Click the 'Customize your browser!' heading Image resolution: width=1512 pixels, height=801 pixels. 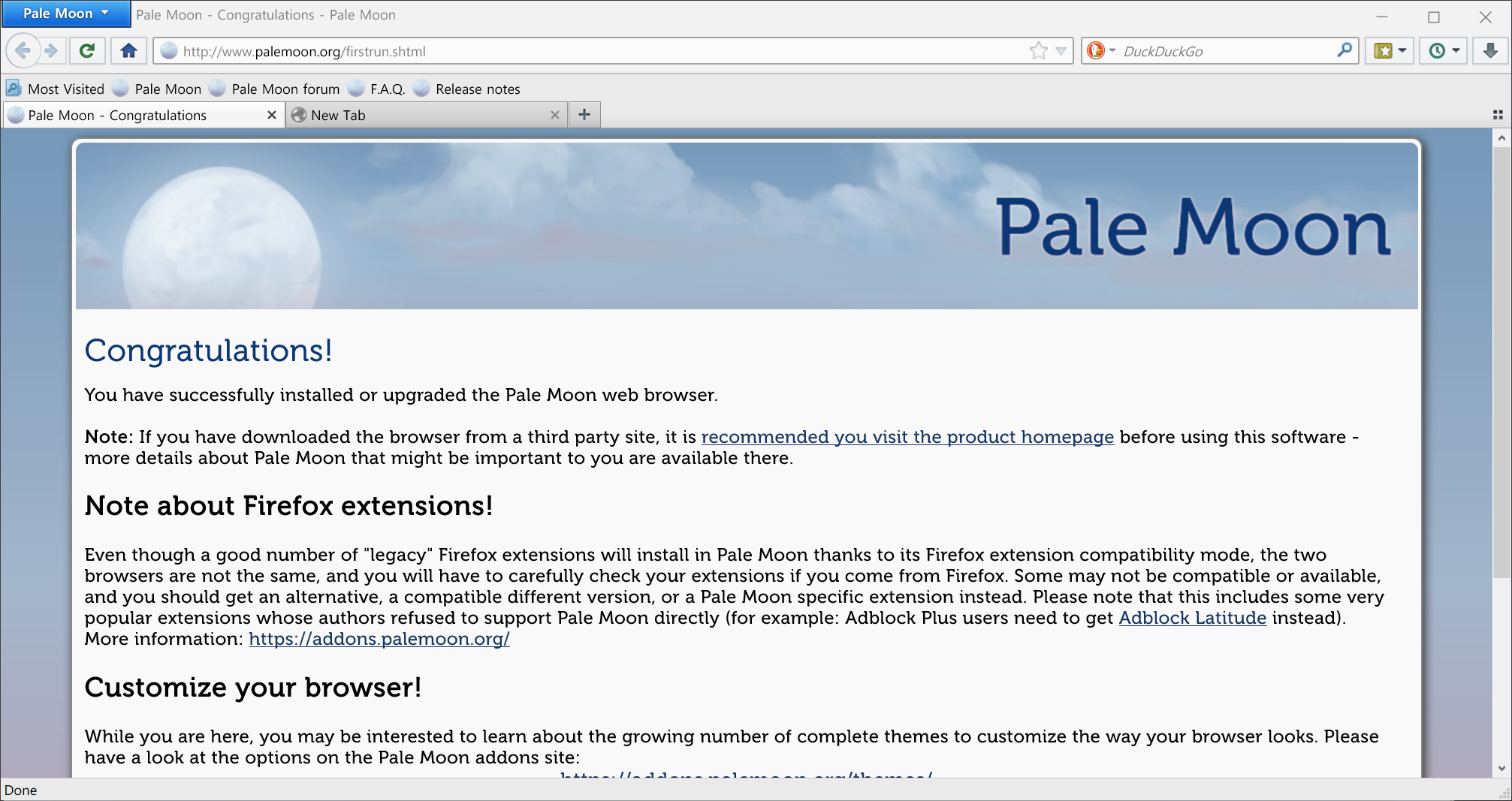coord(253,688)
